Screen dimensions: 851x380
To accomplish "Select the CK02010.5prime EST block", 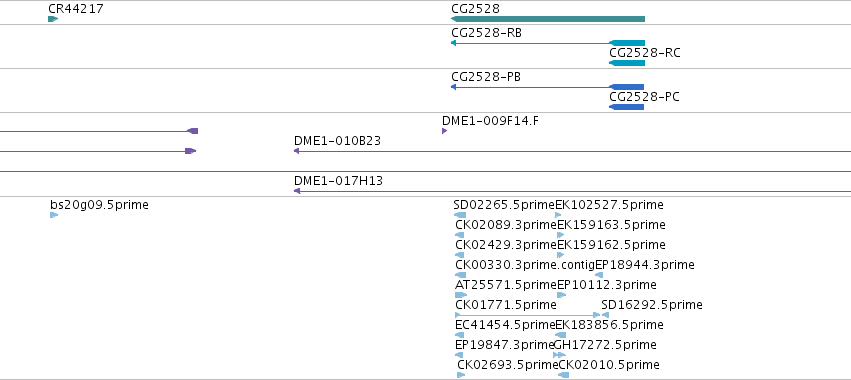I will (563, 375).
